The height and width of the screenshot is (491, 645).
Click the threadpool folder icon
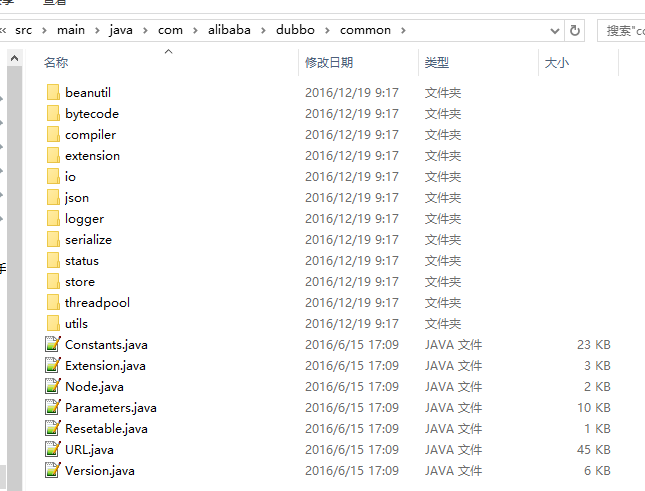click(53, 302)
